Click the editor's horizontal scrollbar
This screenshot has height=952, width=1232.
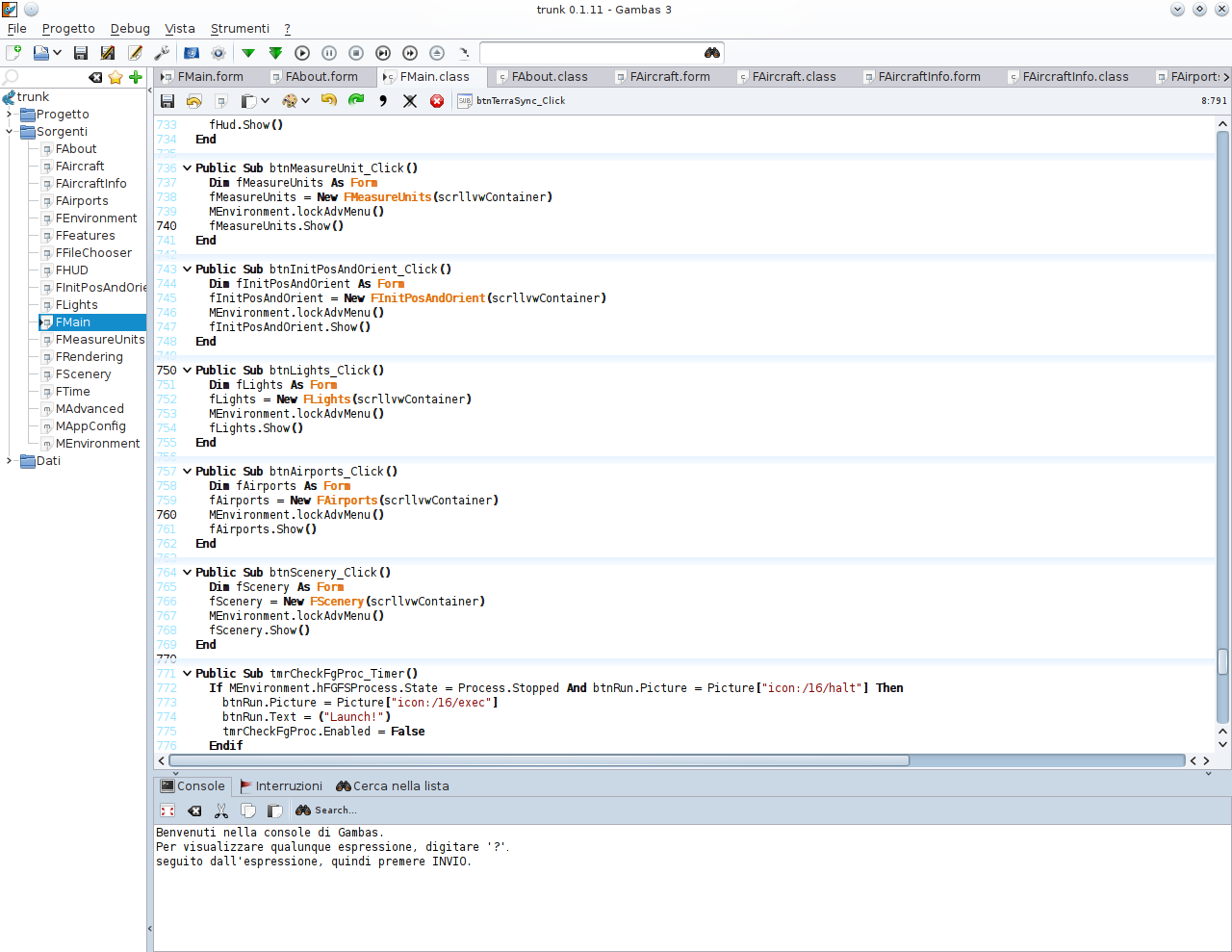(539, 760)
